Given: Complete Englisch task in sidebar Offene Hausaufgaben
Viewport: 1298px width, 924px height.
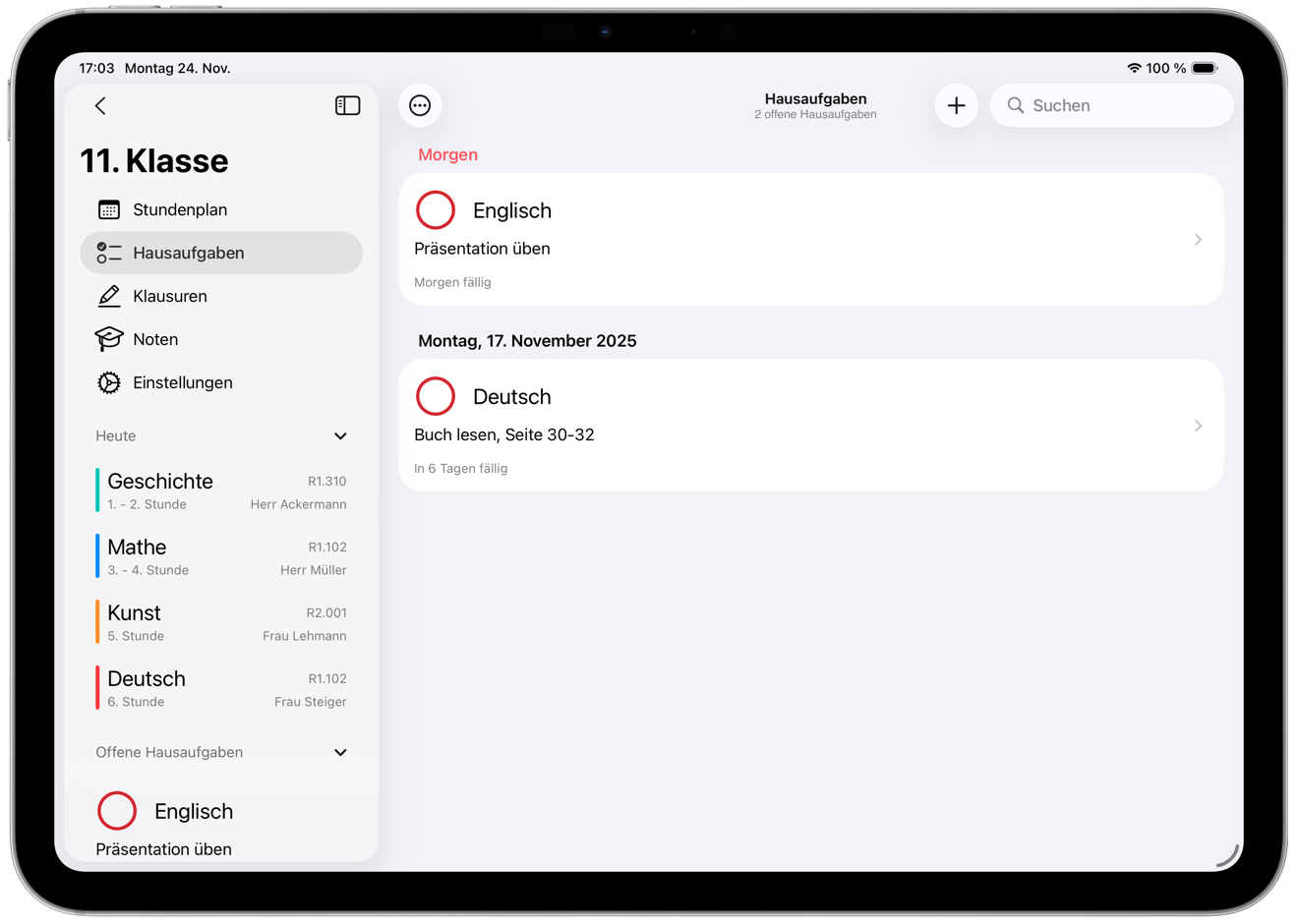Looking at the screenshot, I should (117, 811).
